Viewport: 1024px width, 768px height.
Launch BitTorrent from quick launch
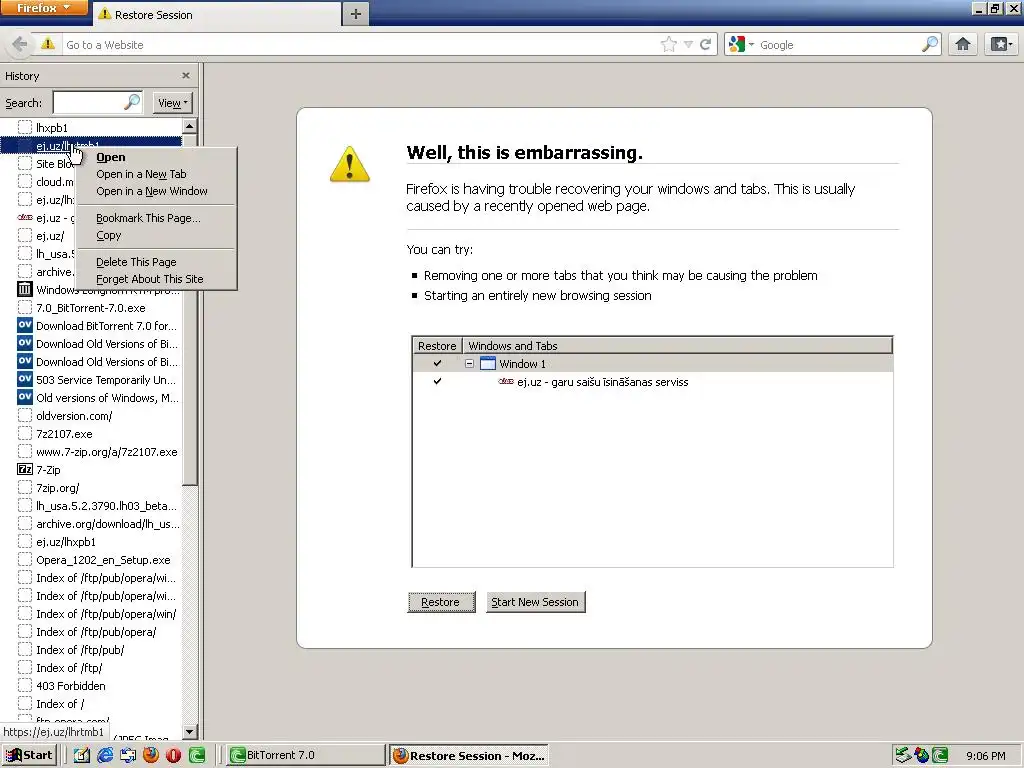coord(196,756)
